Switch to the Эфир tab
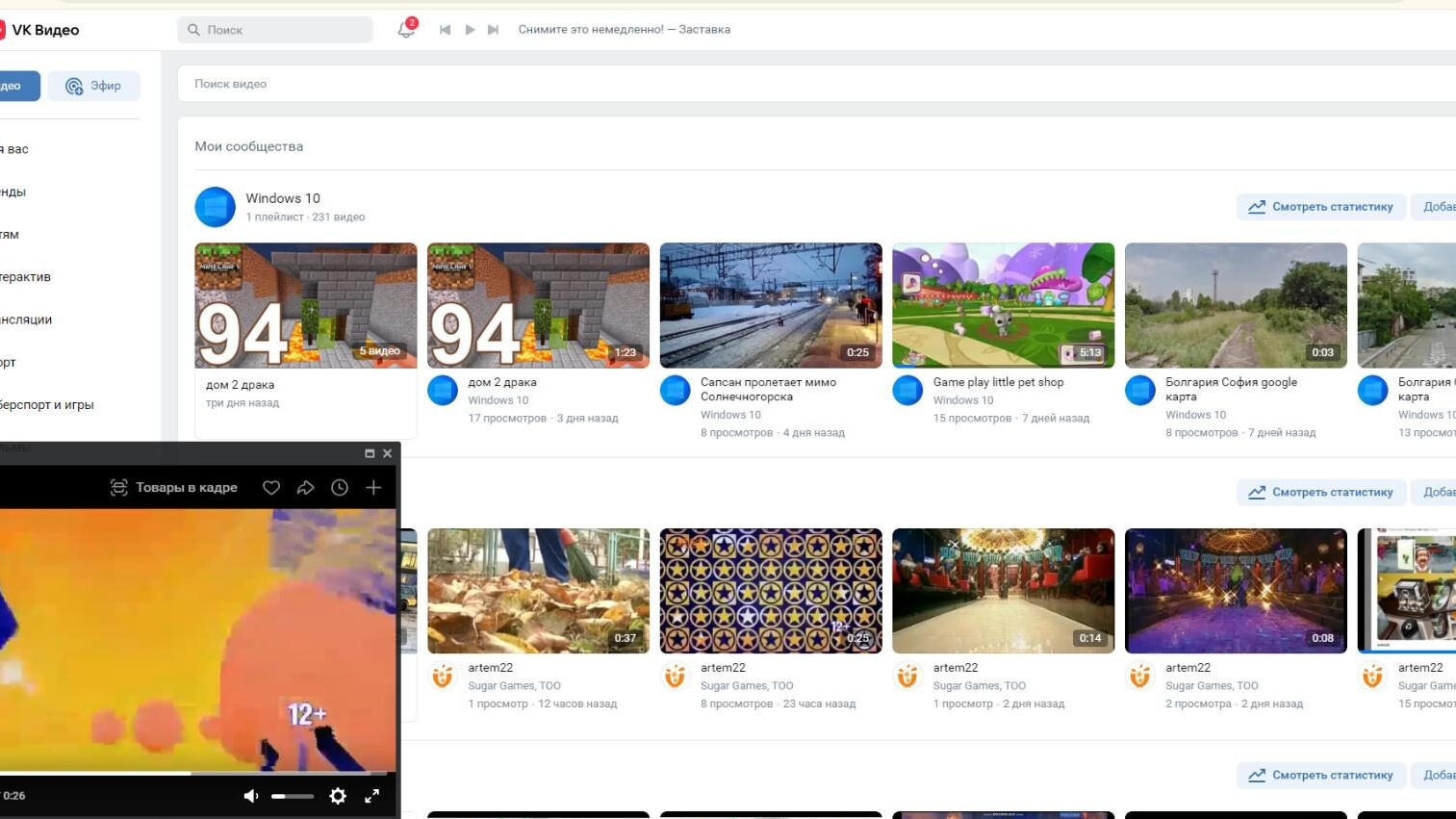1456x819 pixels. pos(93,86)
